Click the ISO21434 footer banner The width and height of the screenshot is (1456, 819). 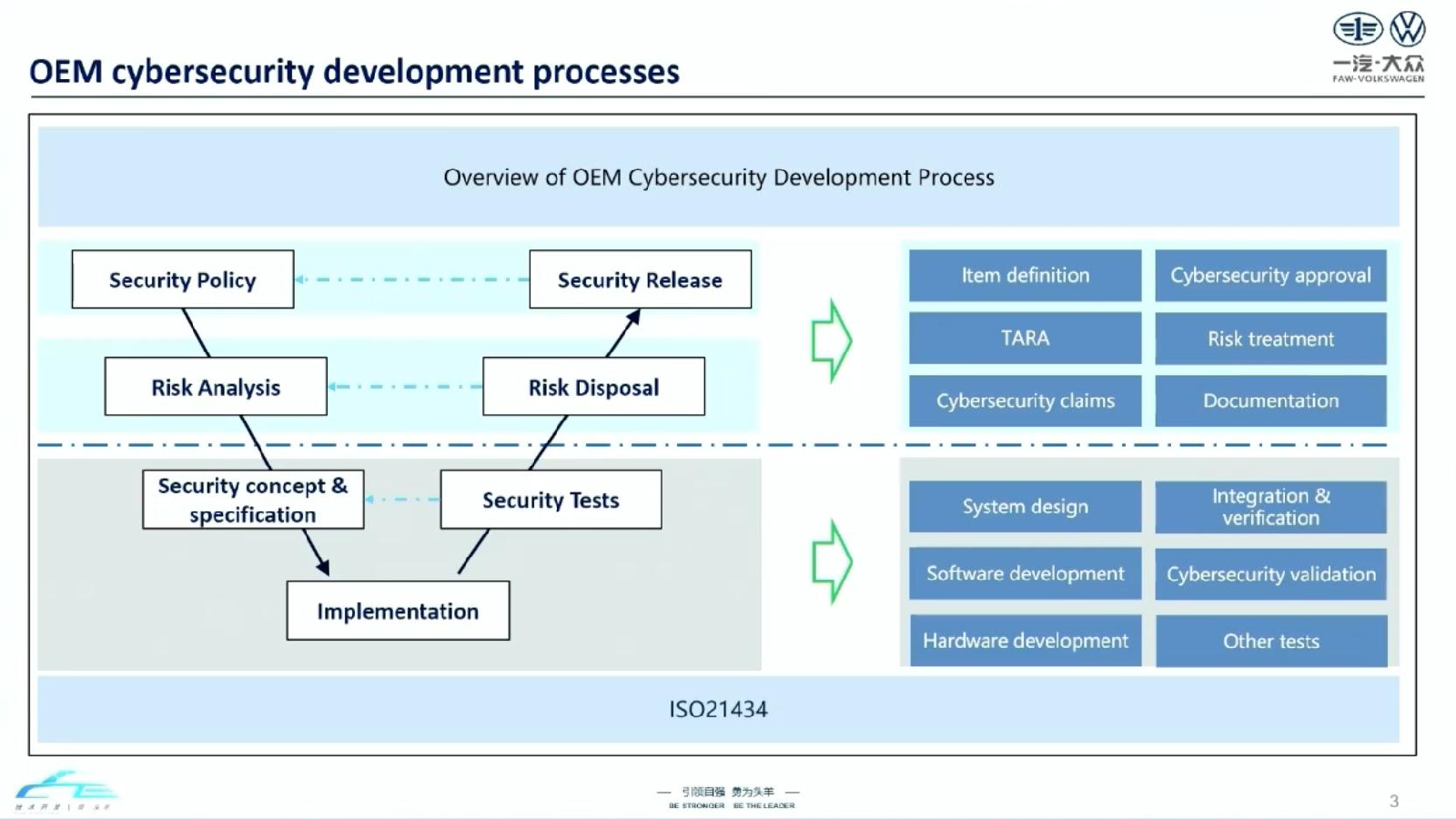pos(719,709)
